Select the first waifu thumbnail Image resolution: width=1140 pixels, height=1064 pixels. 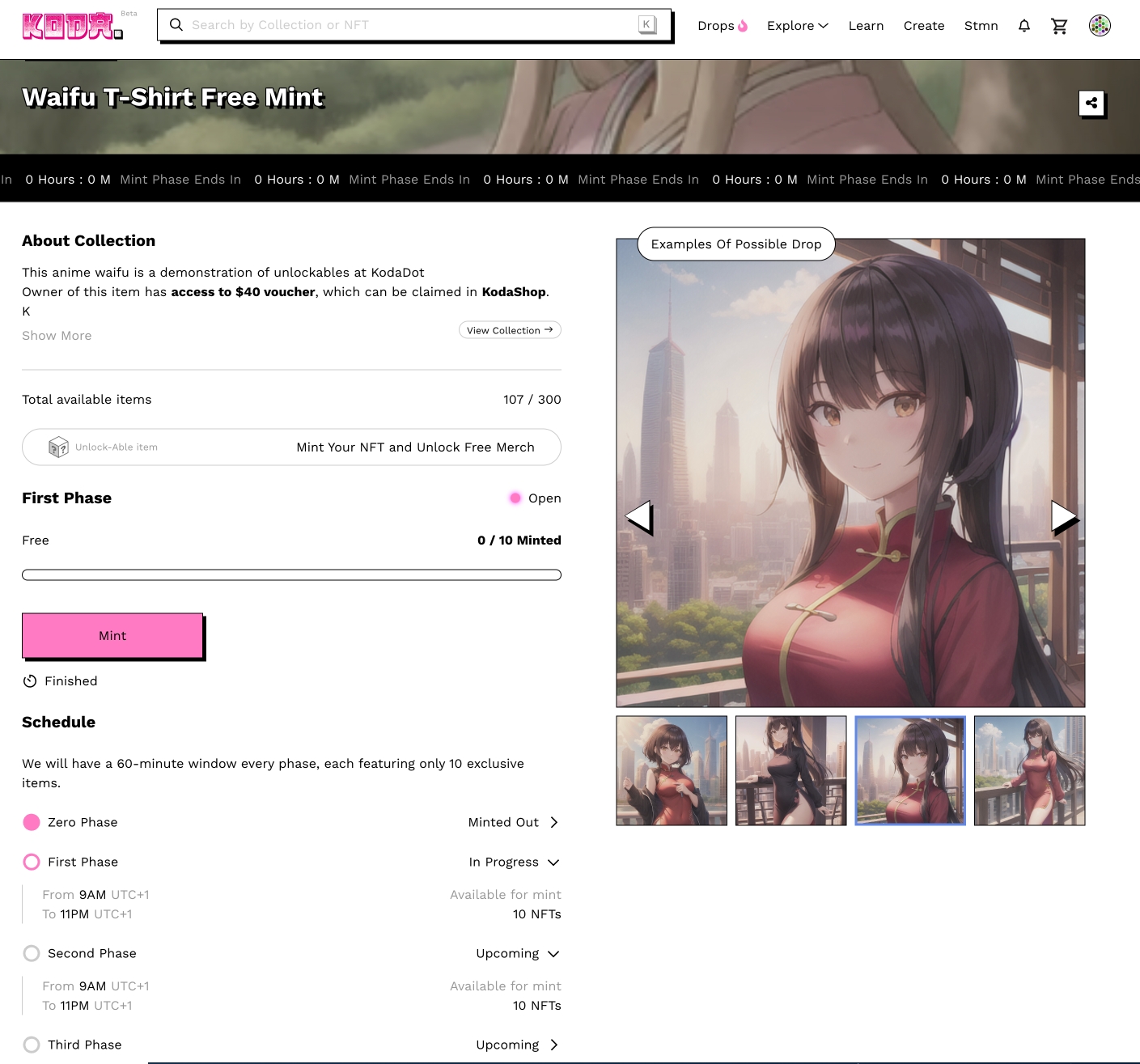tap(672, 770)
